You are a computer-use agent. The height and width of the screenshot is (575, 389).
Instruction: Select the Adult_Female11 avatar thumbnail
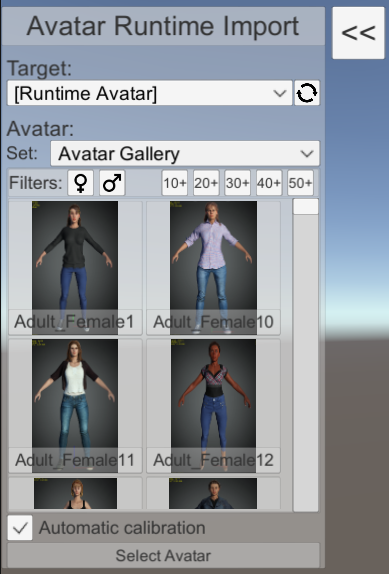[75, 406]
